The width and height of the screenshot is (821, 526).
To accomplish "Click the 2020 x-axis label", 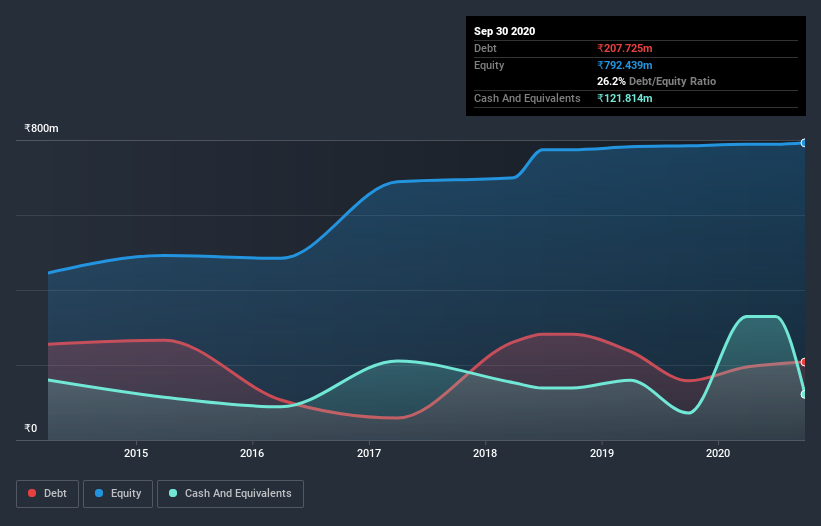I will tap(718, 453).
